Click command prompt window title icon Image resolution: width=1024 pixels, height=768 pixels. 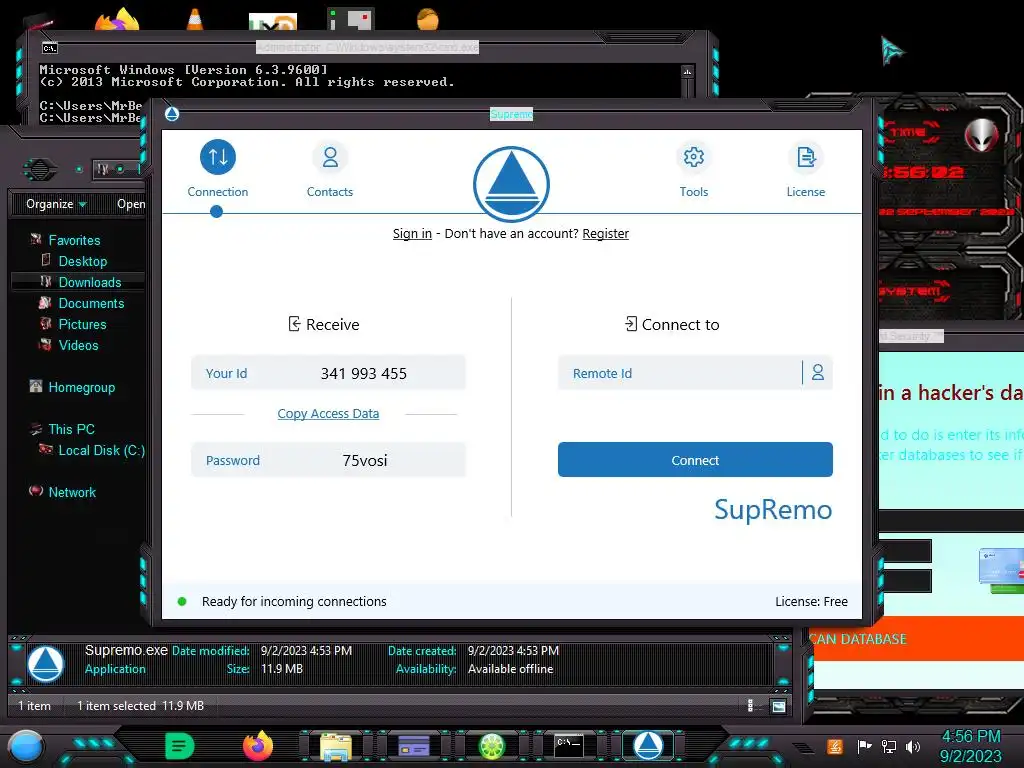click(50, 48)
